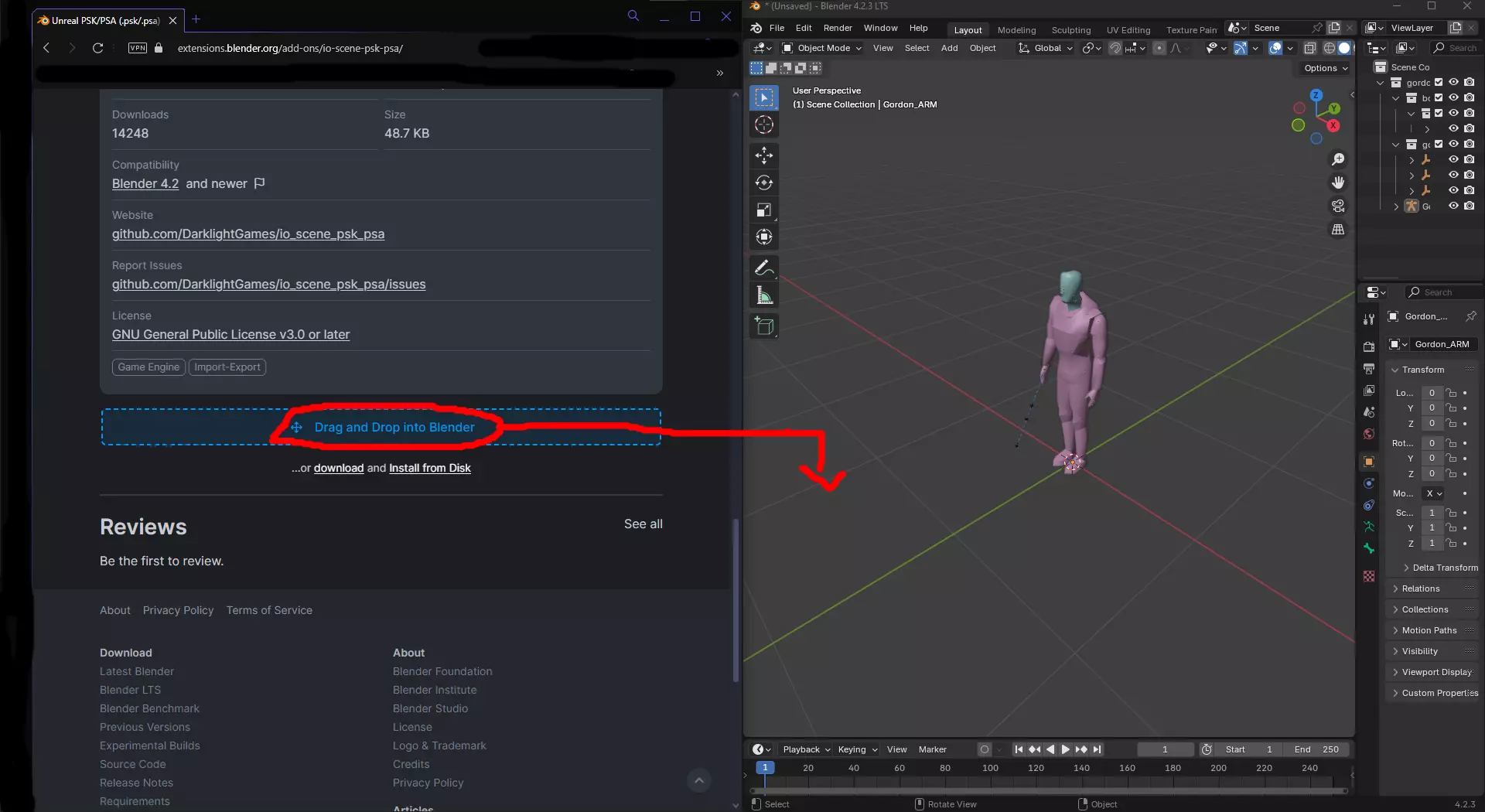Viewport: 1485px width, 812px height.
Task: Choose the Add Cube tool
Action: pyautogui.click(x=764, y=326)
